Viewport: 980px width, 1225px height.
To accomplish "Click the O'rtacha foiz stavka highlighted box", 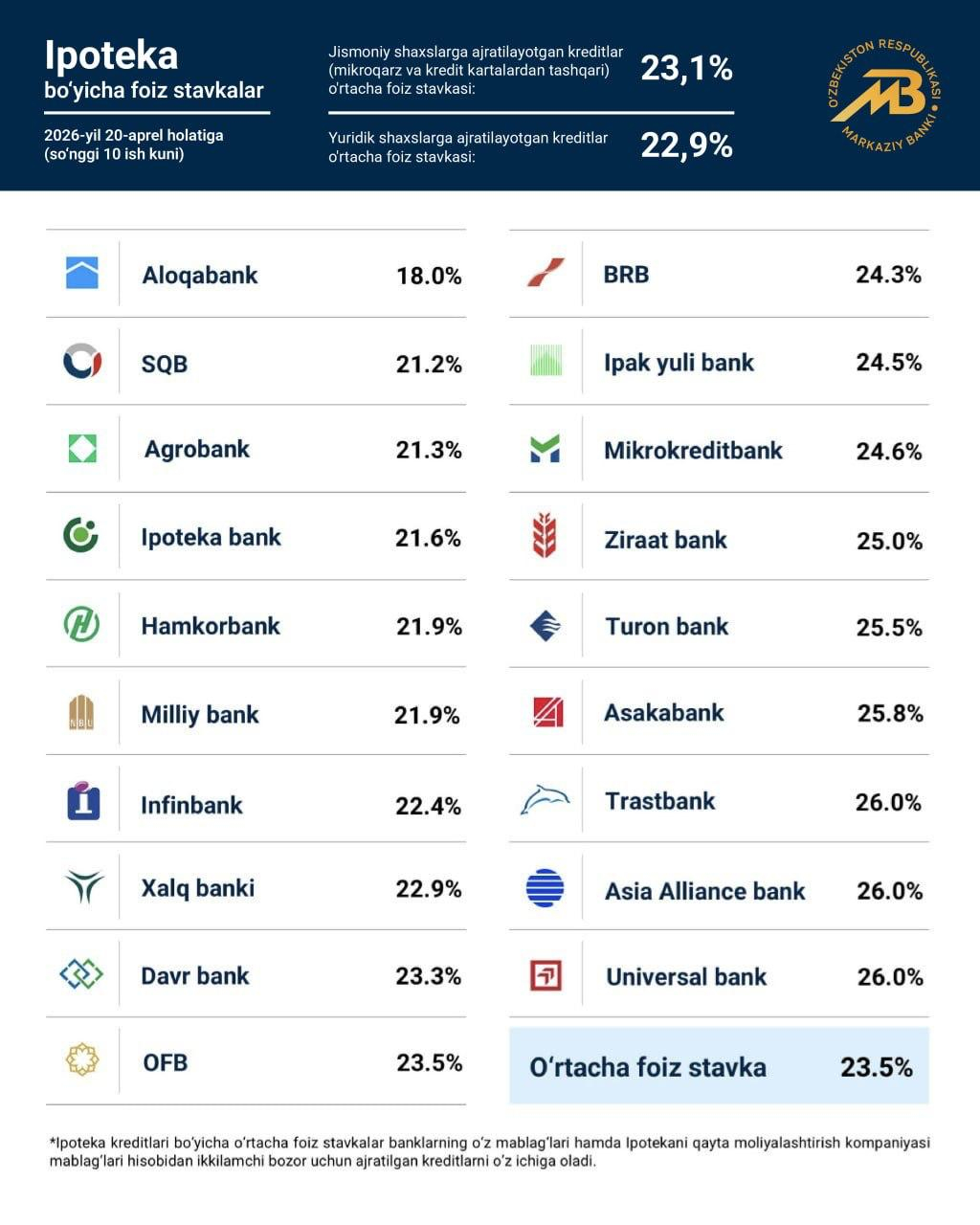I will click(x=719, y=1066).
